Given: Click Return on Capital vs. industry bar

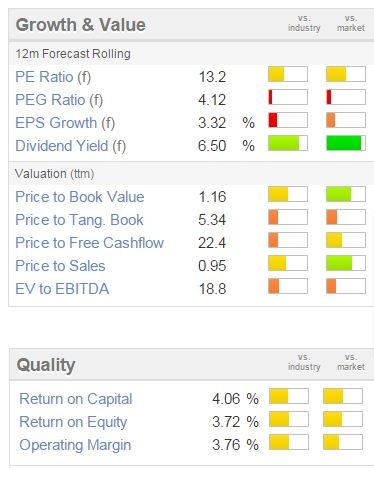Looking at the screenshot, I should pyautogui.click(x=289, y=396).
